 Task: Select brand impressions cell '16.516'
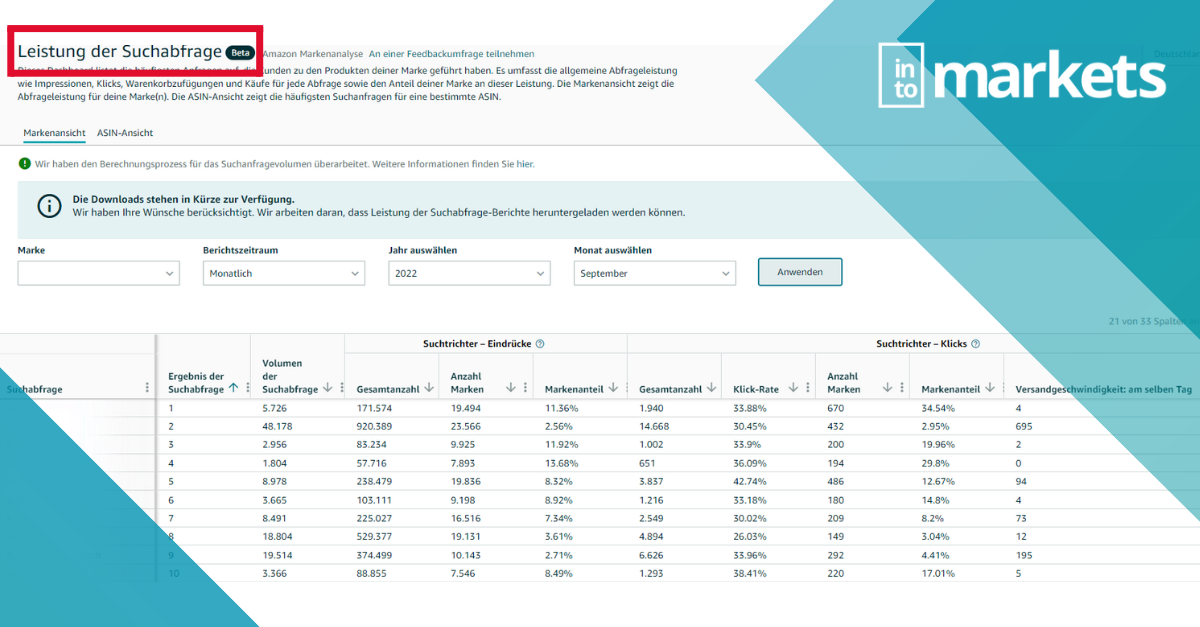point(466,516)
